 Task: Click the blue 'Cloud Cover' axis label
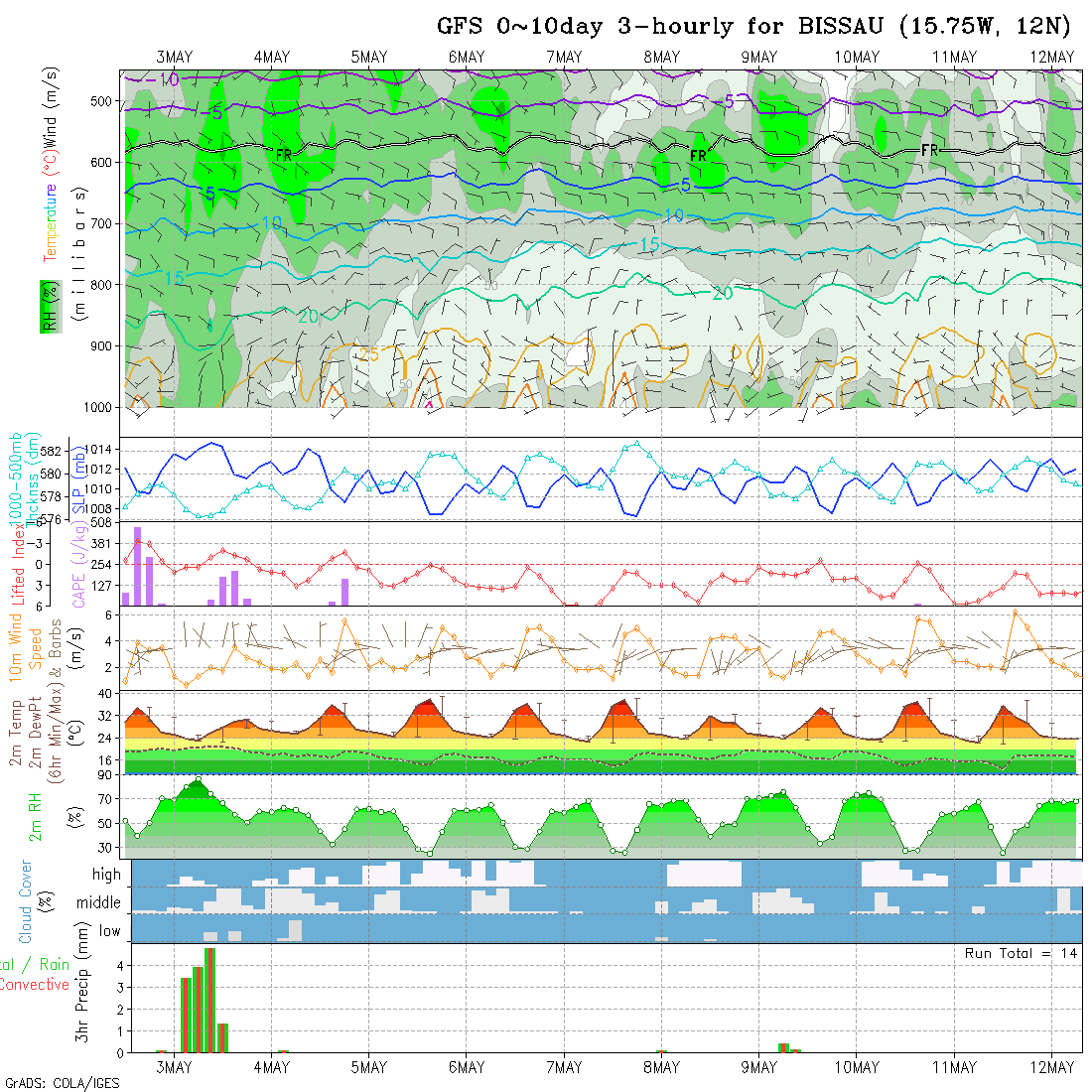(x=26, y=901)
